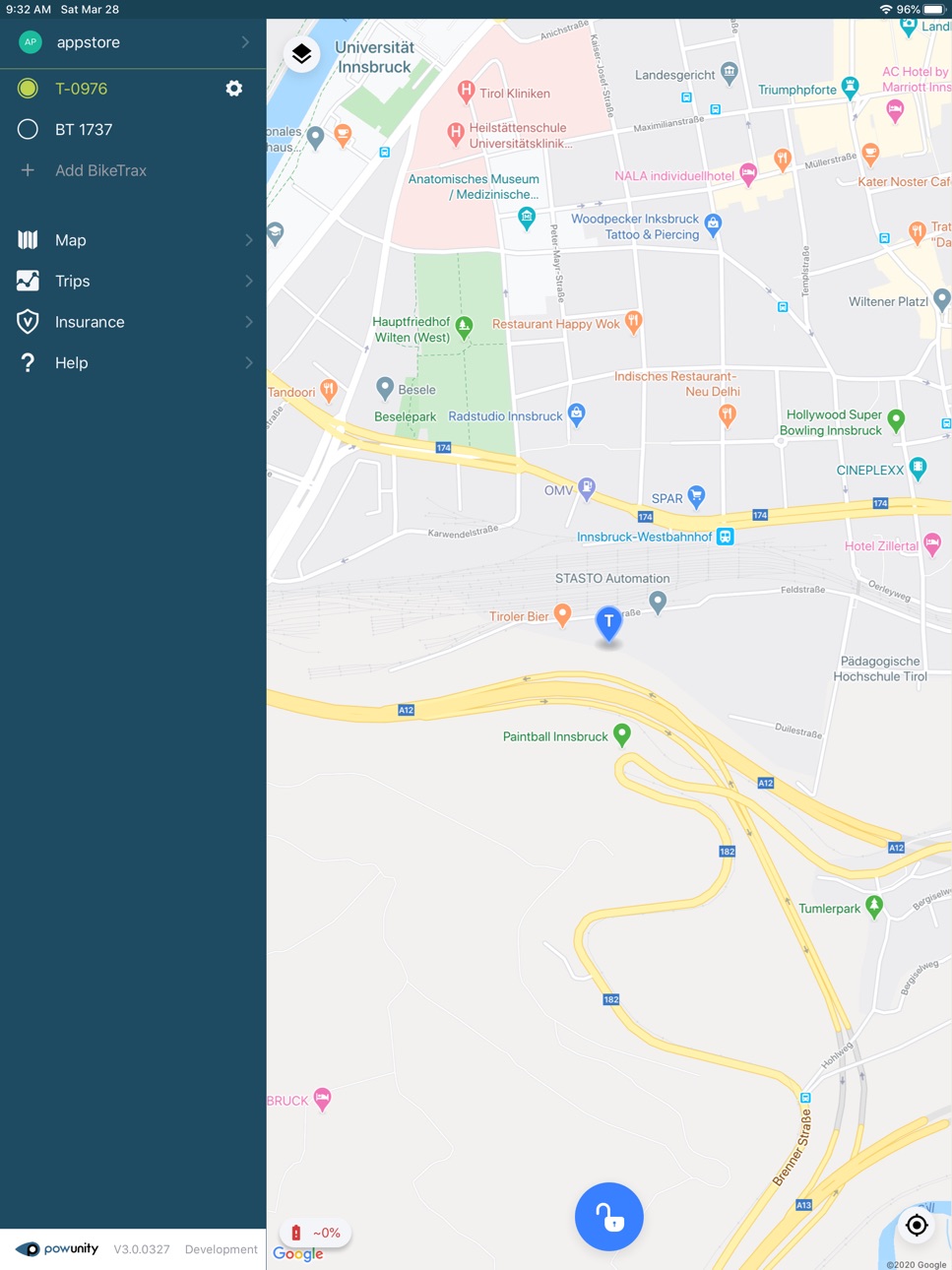
Task: Tap the red battery ~0% indicator
Action: point(316,1233)
